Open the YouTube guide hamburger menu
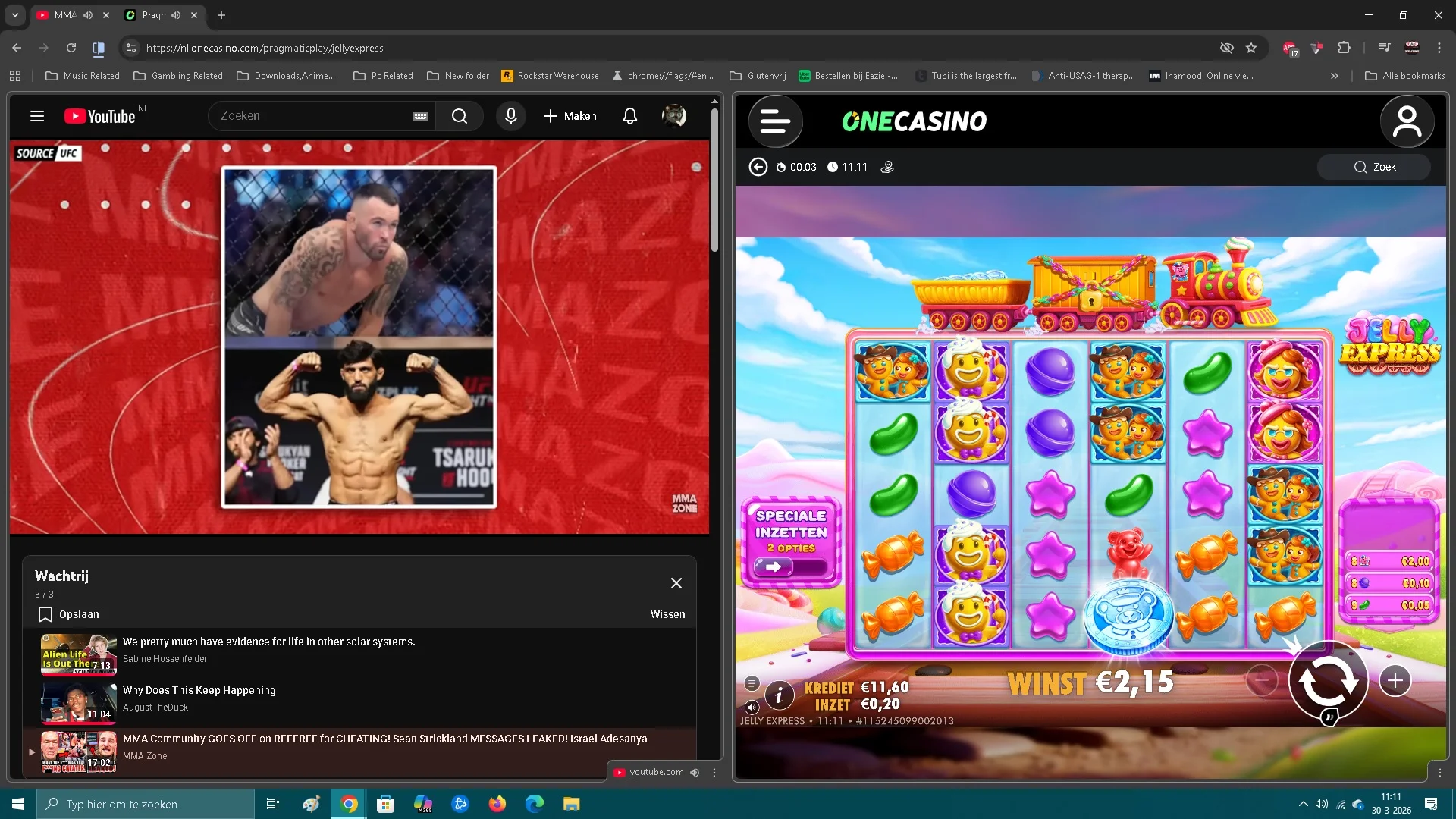The height and width of the screenshot is (819, 1456). [x=37, y=116]
